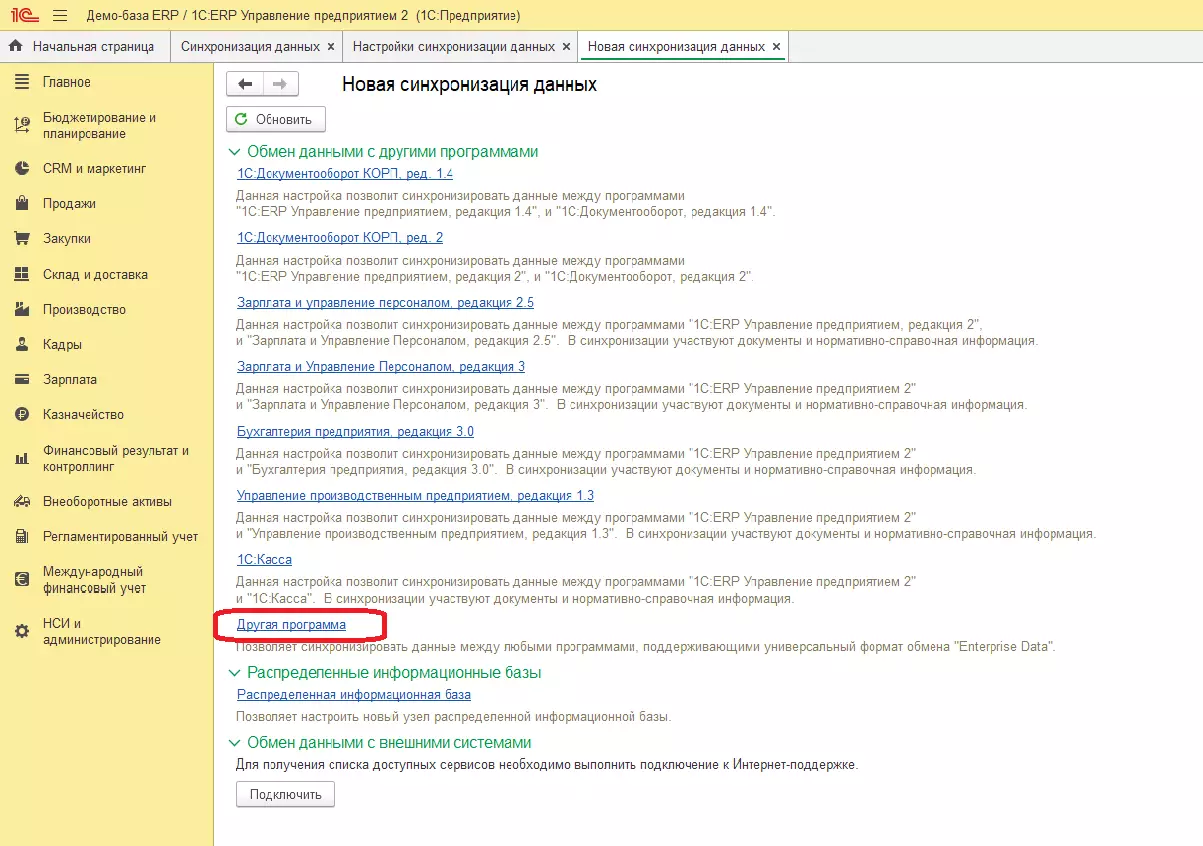Close the Настройки синхронизации данных tab
Screen dimensions: 1203x846
[566, 47]
